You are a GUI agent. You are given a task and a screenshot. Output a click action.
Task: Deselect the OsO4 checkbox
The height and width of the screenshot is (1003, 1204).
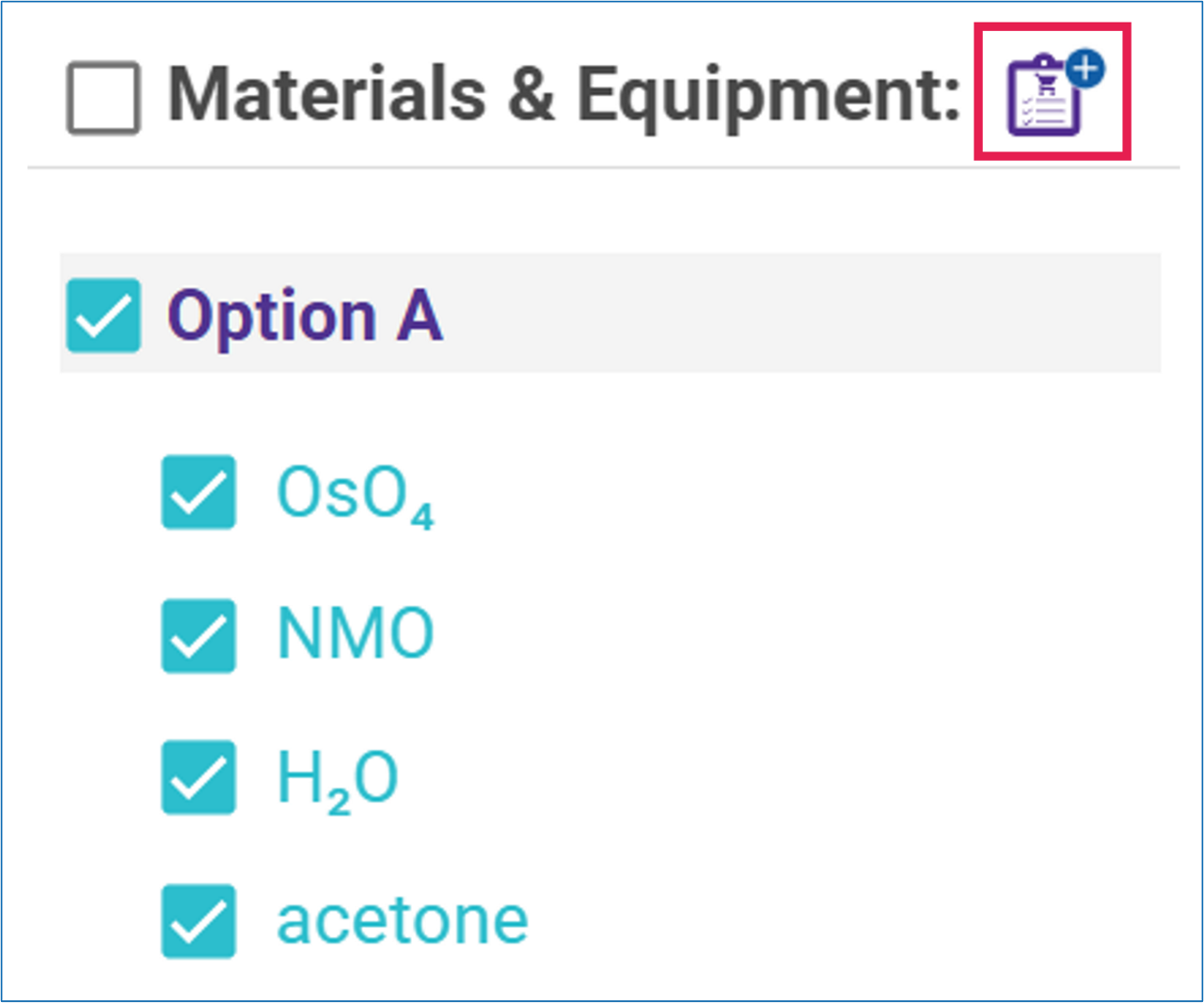[x=198, y=492]
